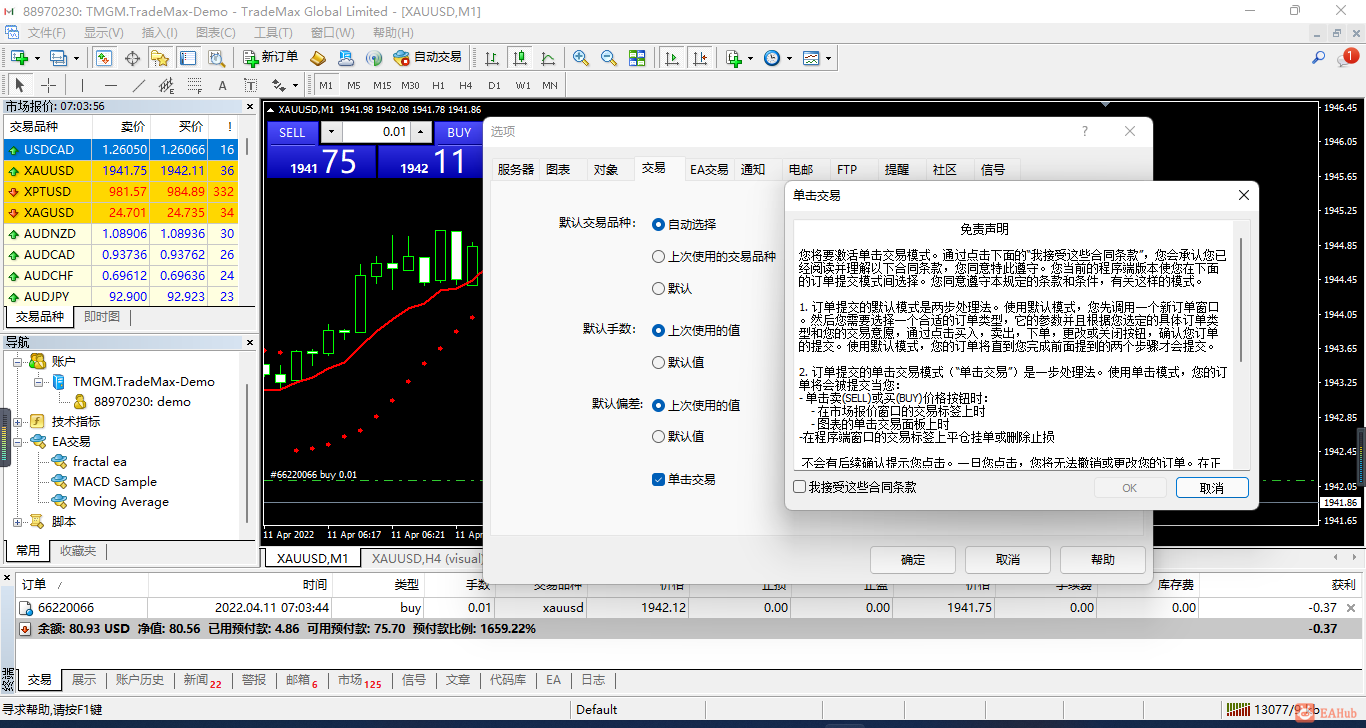Switch chart to candlesticks icon
This screenshot has height=728, width=1366.
(520, 58)
